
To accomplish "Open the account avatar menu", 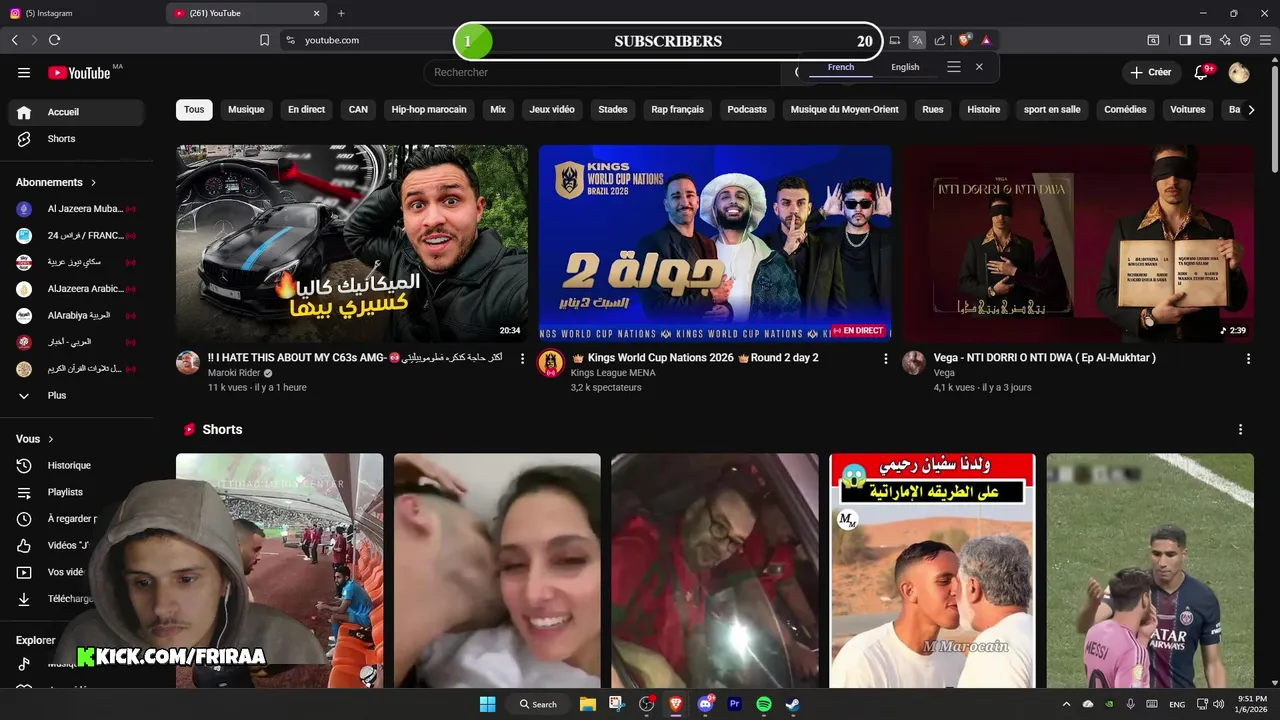I will tap(1239, 72).
